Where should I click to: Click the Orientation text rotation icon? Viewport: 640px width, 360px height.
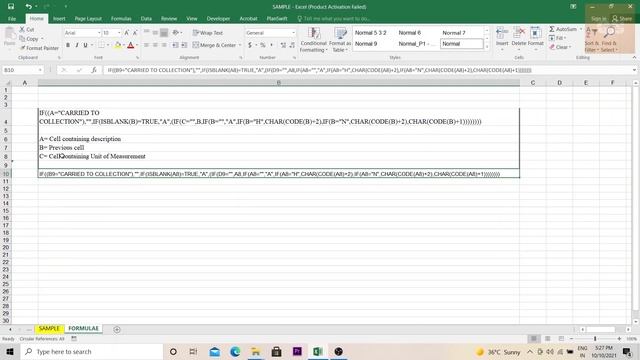[x=176, y=33]
